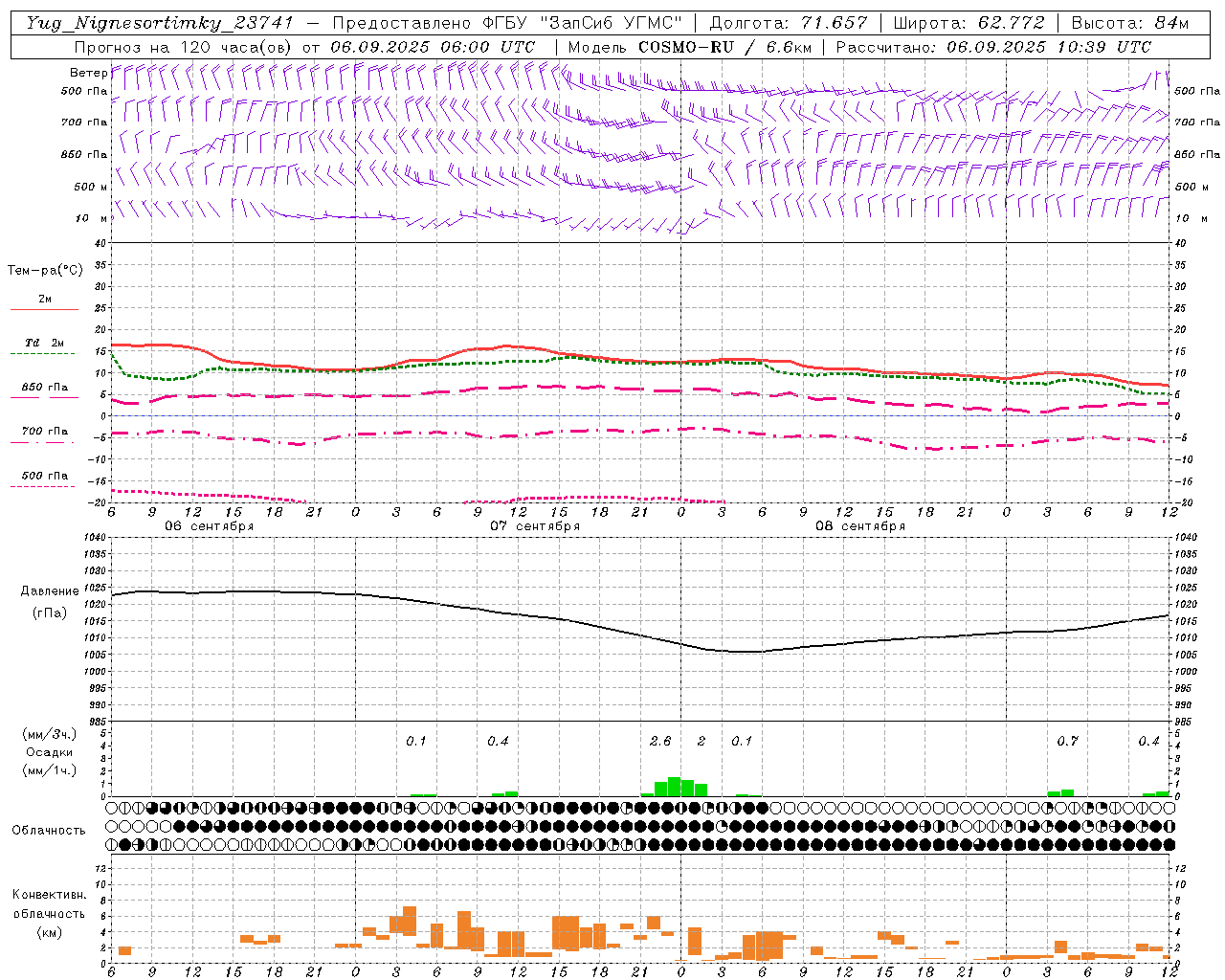Click the 06 сентября date label
The image size is (1225, 980).
(x=209, y=526)
